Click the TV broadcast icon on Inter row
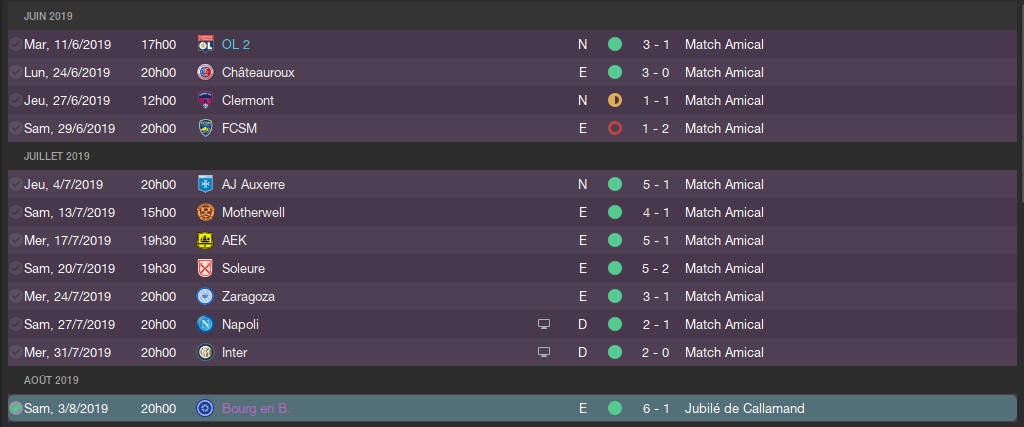Image resolution: width=1024 pixels, height=427 pixels. click(543, 353)
